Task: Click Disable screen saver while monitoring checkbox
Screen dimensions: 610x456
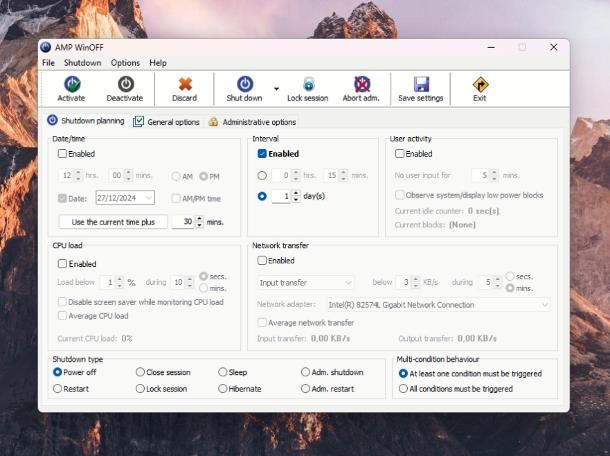Action: (x=62, y=302)
